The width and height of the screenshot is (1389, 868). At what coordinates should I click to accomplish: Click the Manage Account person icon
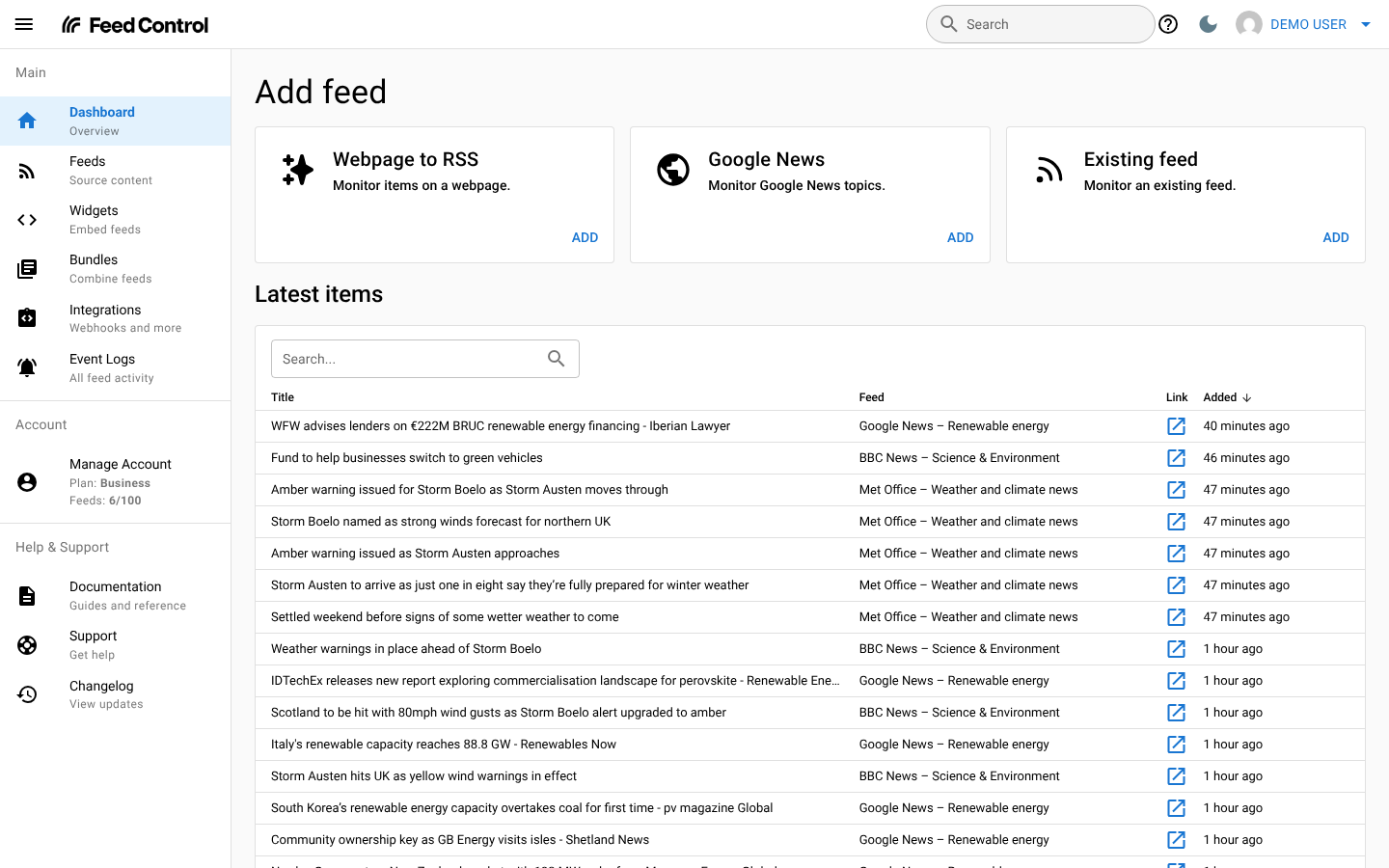27,481
